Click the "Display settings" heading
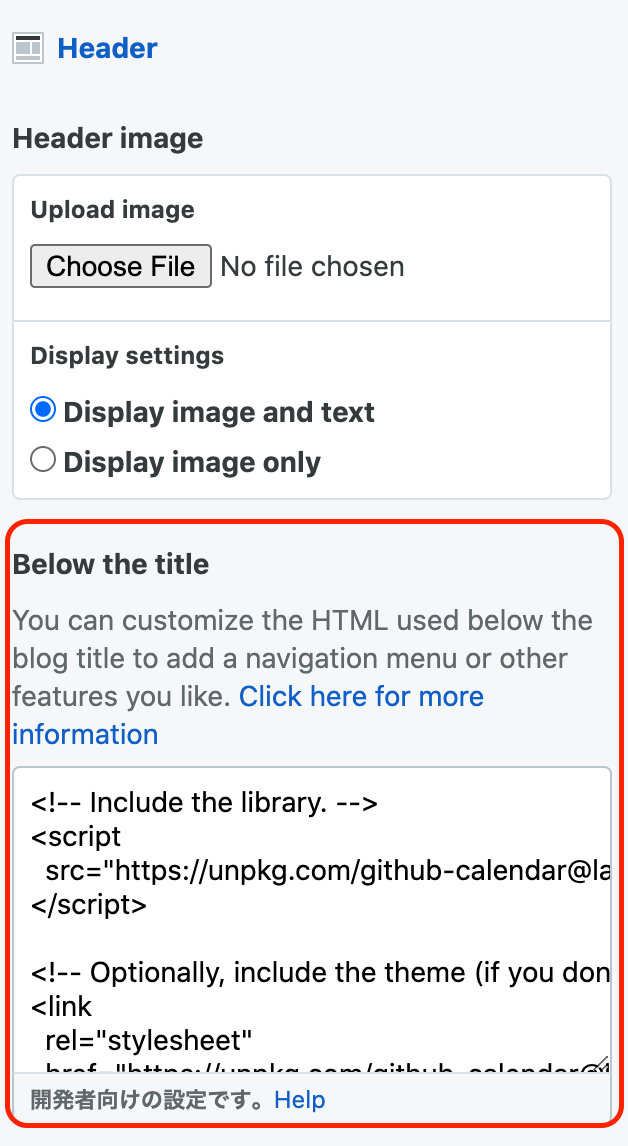Image resolution: width=628 pixels, height=1146 pixels. tap(126, 355)
